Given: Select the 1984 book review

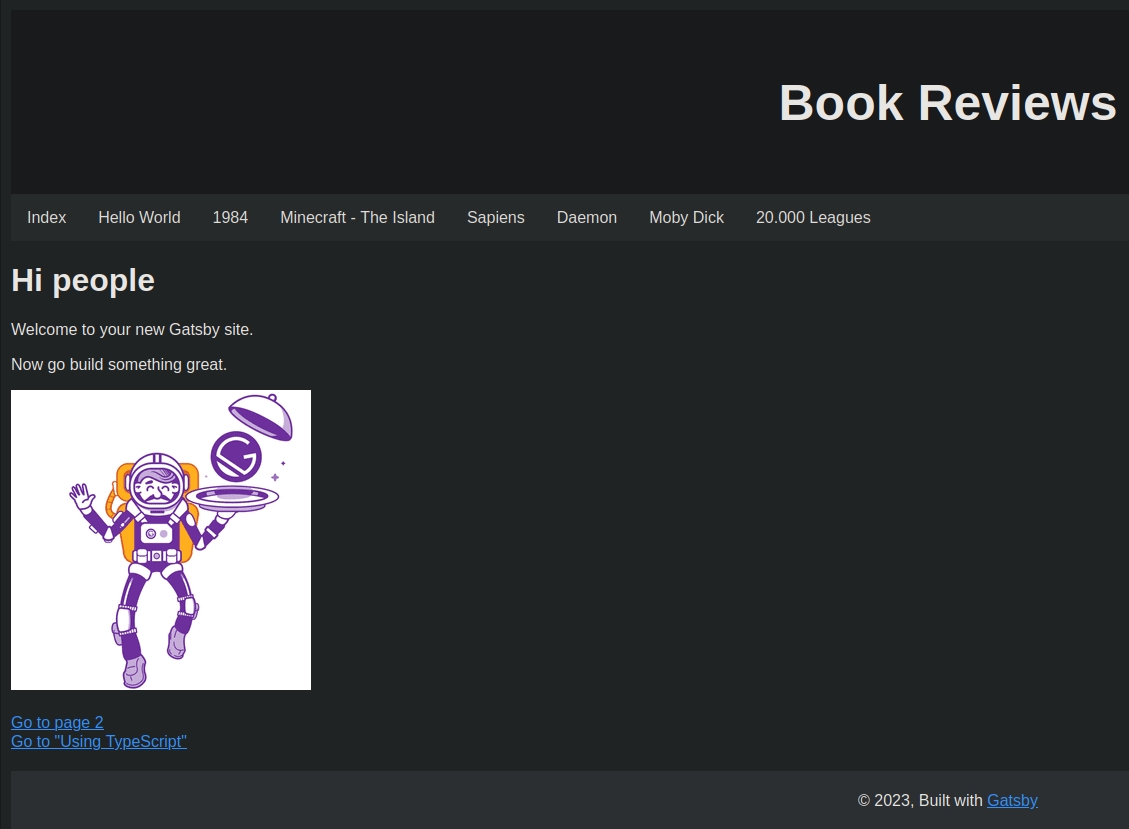Looking at the screenshot, I should pyautogui.click(x=230, y=217).
